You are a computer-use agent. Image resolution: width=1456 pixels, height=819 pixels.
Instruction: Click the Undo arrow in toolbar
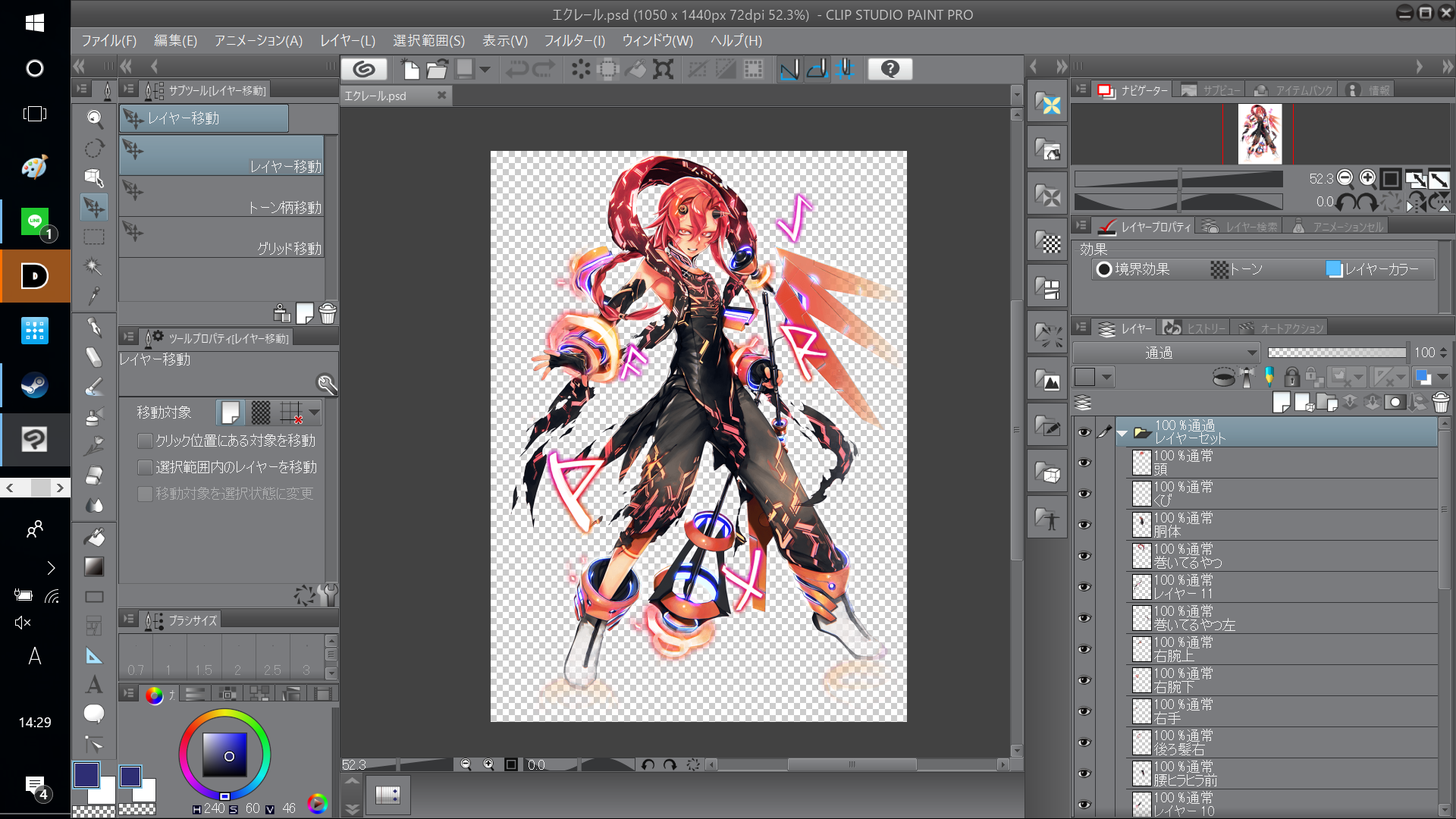coord(516,70)
